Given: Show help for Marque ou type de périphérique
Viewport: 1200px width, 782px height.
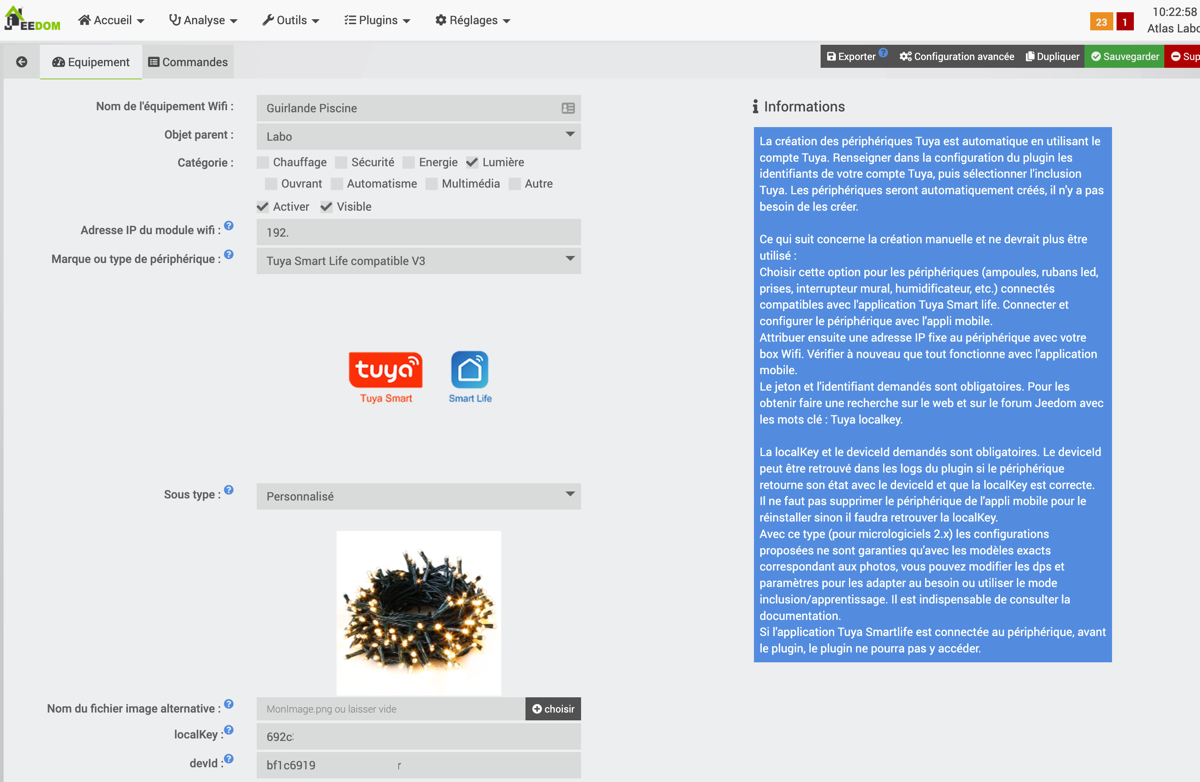Looking at the screenshot, I should coord(229,255).
